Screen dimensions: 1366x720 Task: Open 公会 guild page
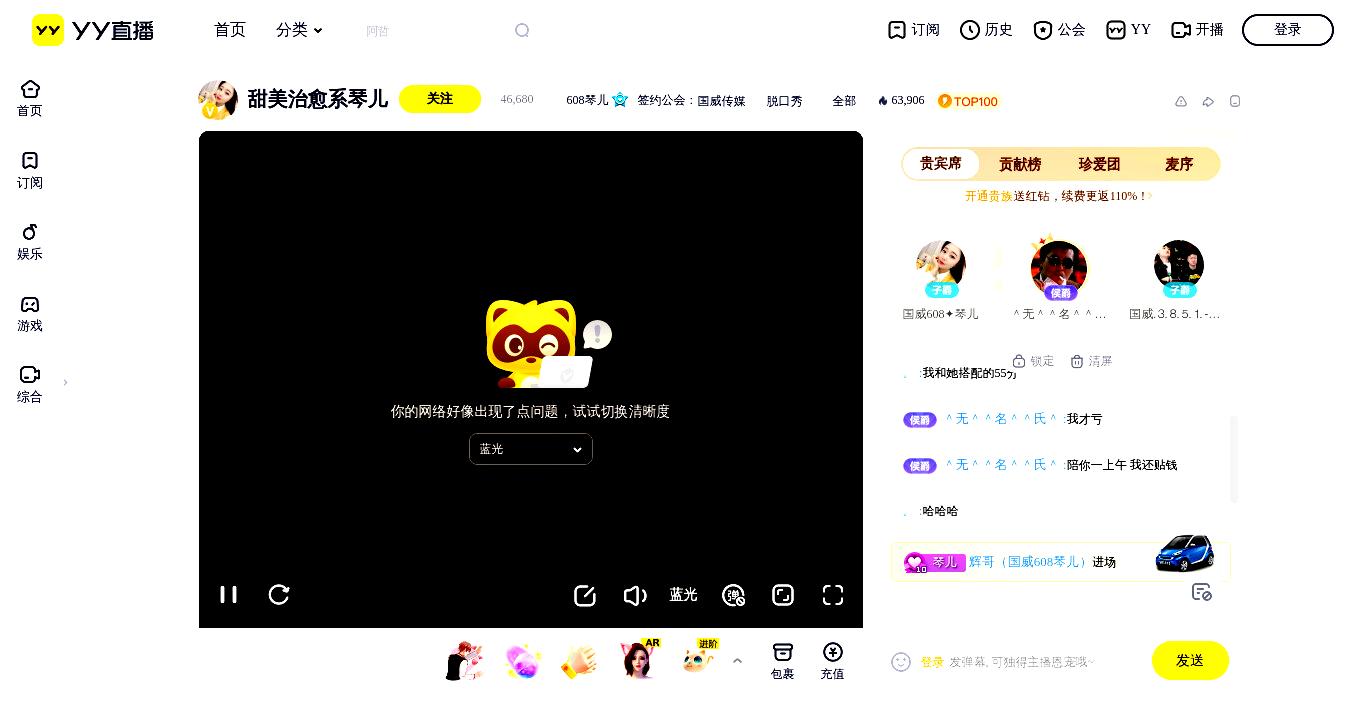[1059, 30]
